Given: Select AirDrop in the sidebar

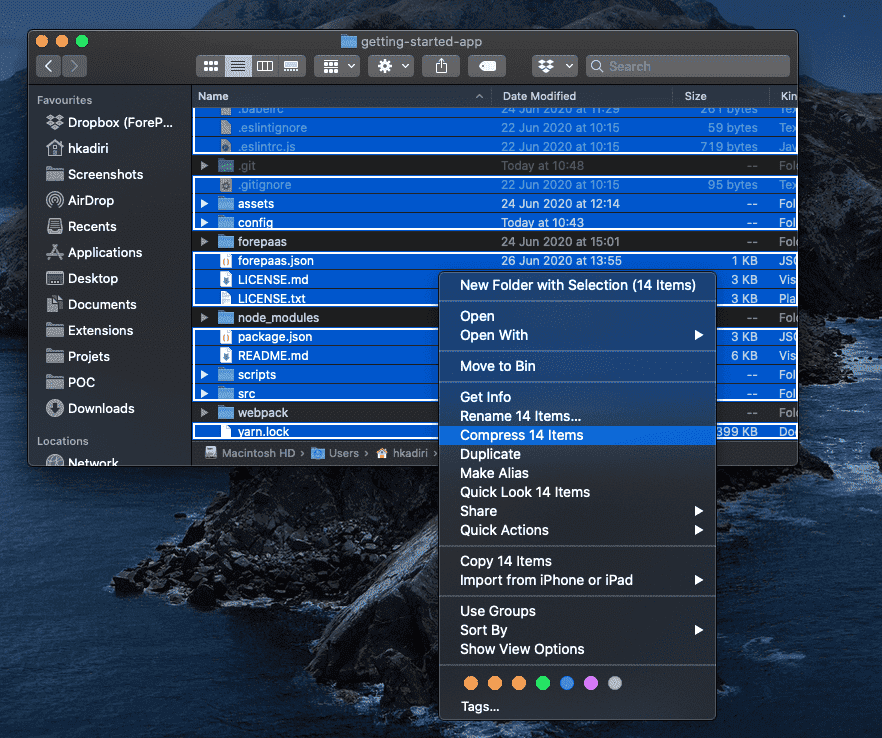Looking at the screenshot, I should click(80, 200).
